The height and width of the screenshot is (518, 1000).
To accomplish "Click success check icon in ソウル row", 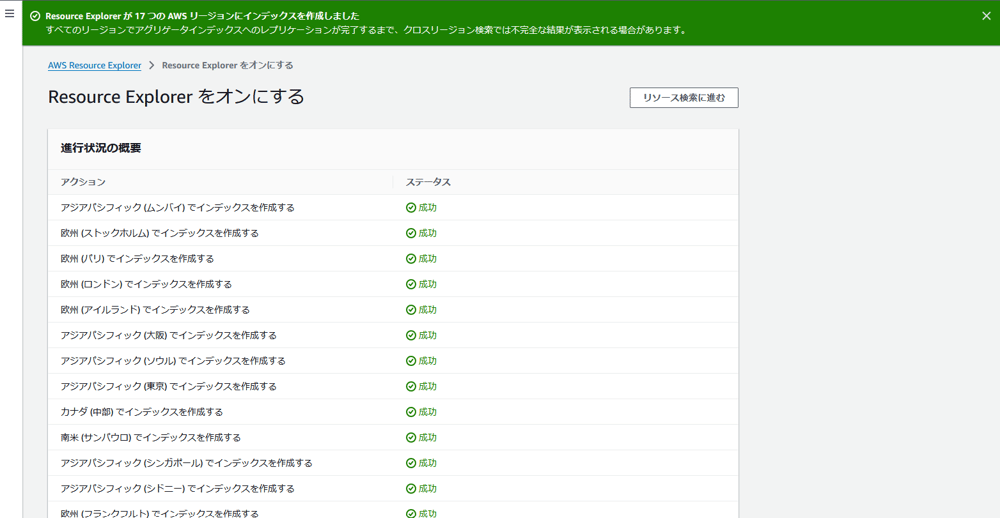I will pyautogui.click(x=411, y=360).
